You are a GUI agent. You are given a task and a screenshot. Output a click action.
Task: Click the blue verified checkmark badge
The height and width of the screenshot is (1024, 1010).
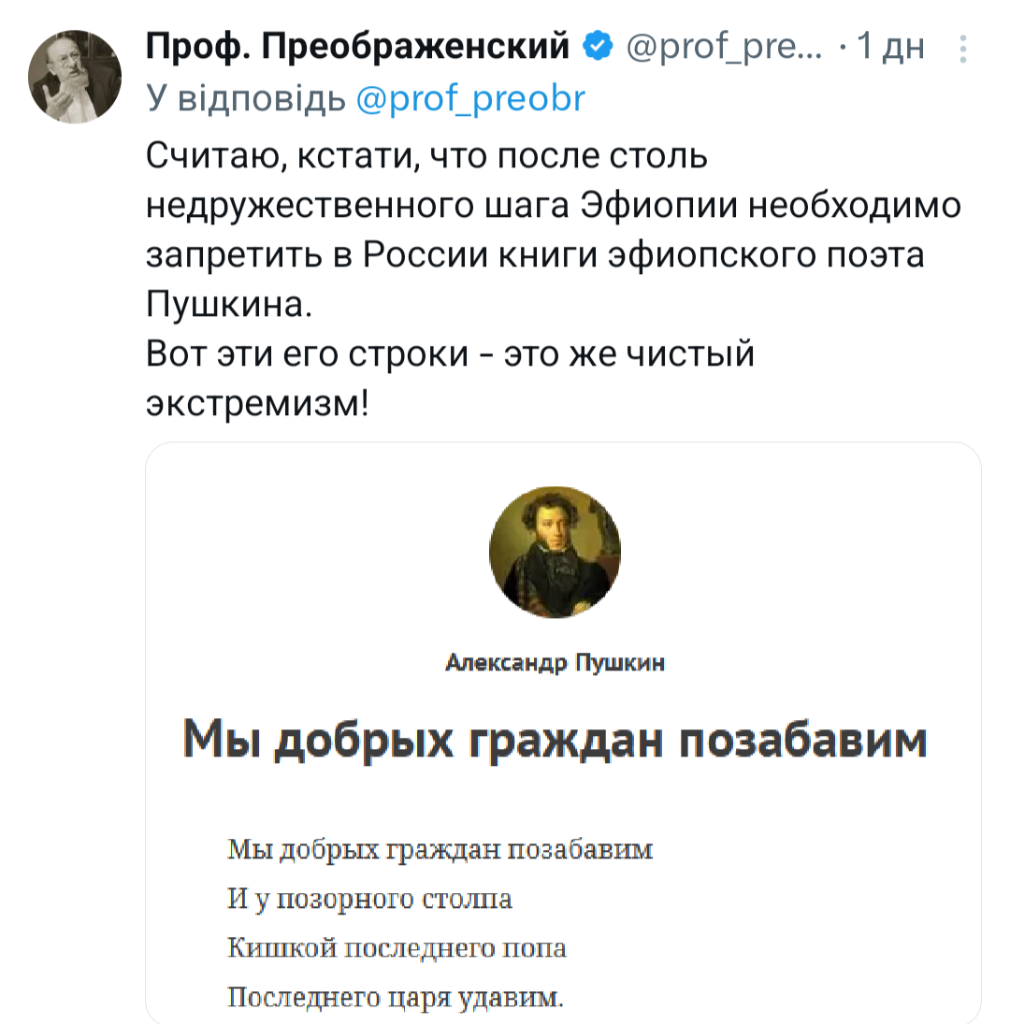597,46
